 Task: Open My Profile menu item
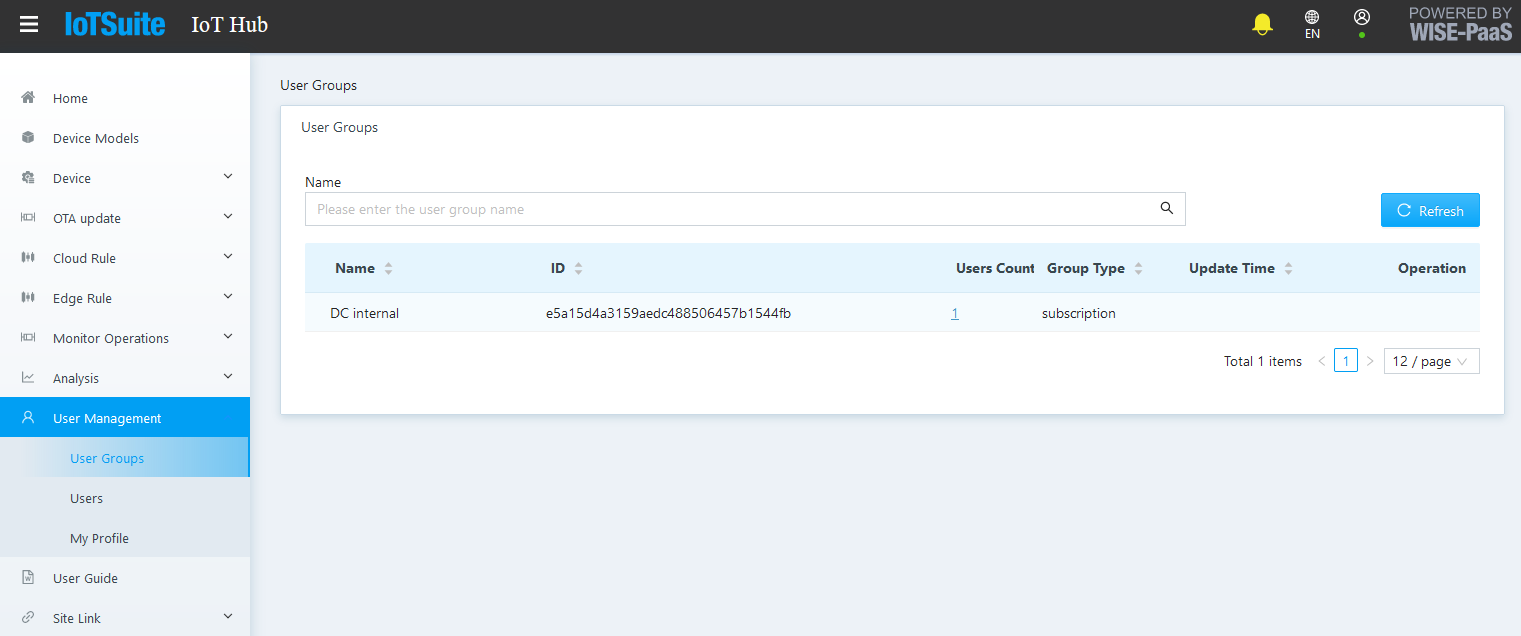pyautogui.click(x=99, y=538)
